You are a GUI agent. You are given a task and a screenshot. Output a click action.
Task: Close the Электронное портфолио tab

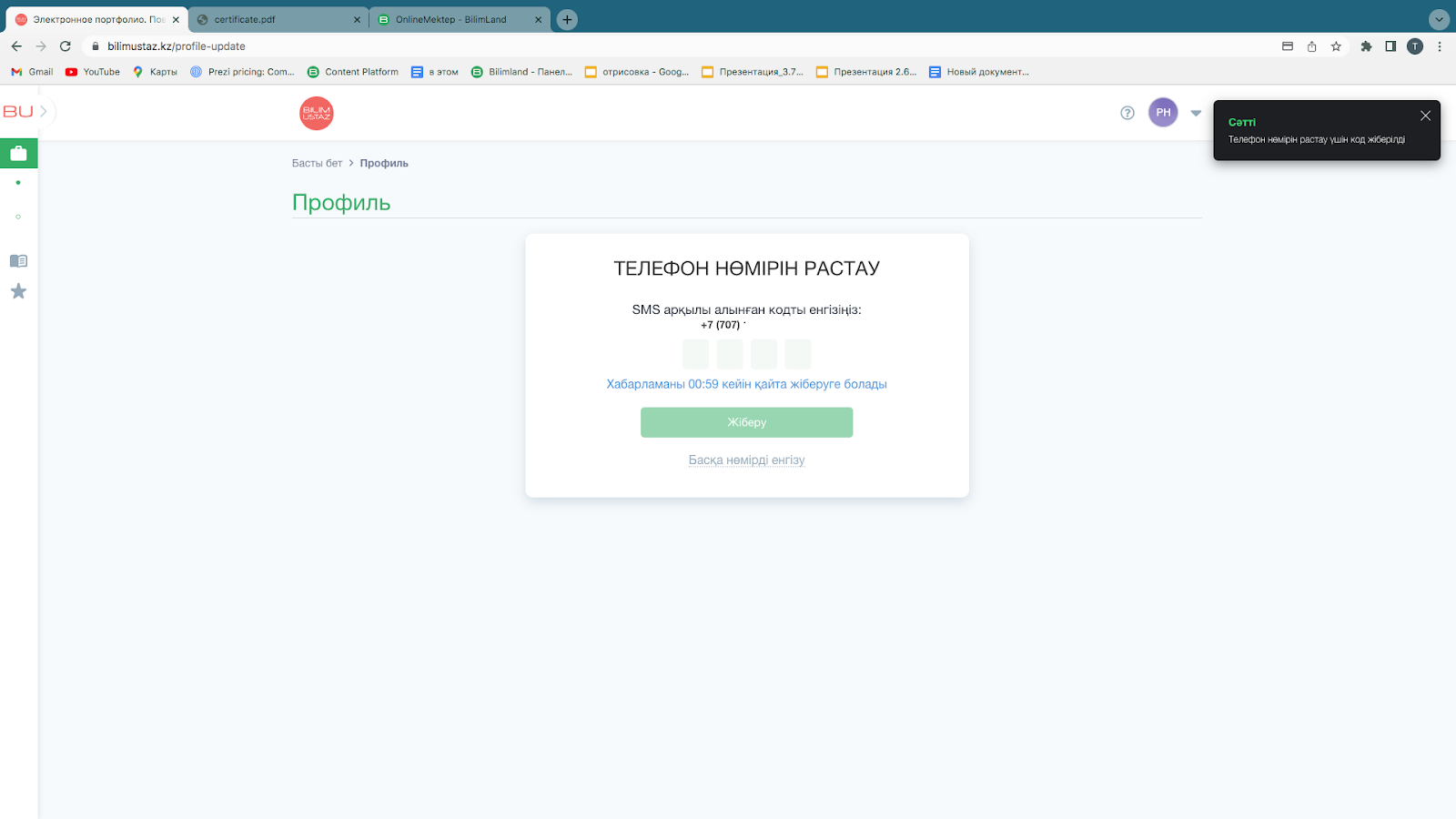point(176,19)
